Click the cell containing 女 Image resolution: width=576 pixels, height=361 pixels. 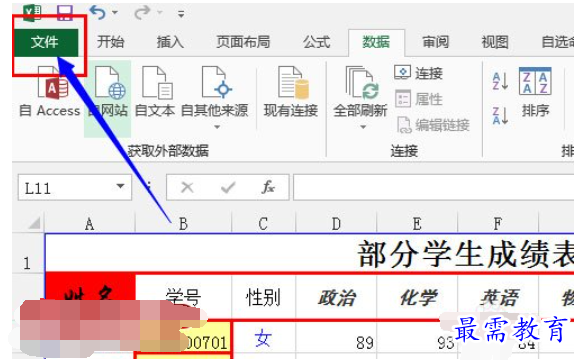[263, 338]
